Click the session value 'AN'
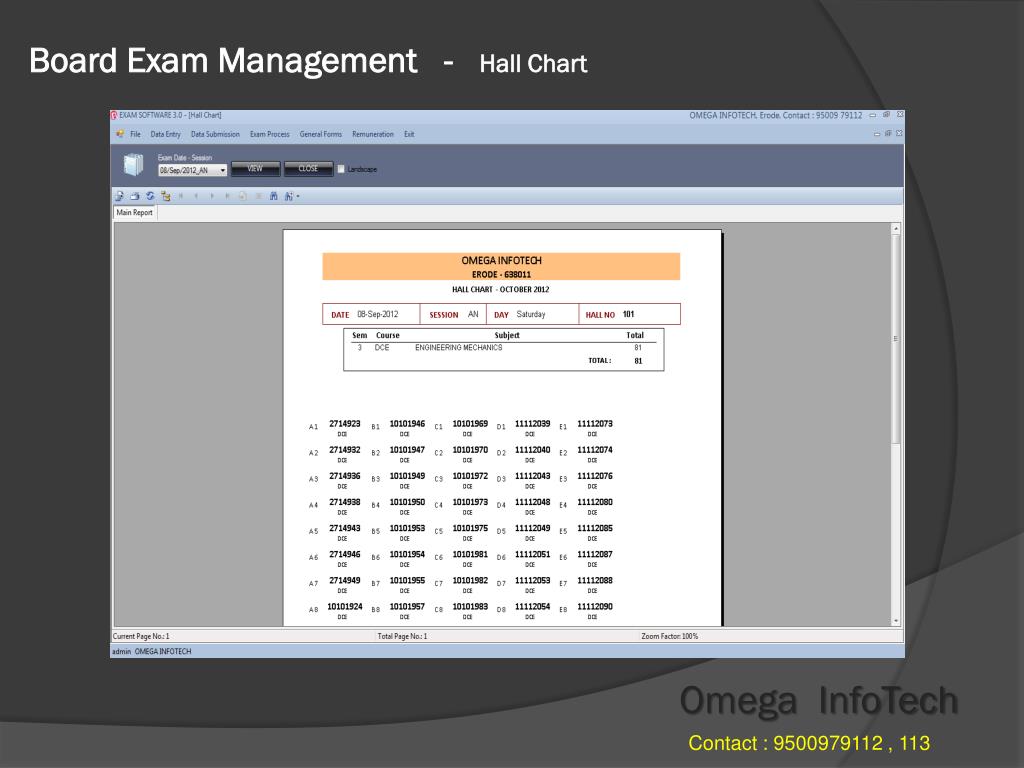The width and height of the screenshot is (1024, 768). coord(473,314)
